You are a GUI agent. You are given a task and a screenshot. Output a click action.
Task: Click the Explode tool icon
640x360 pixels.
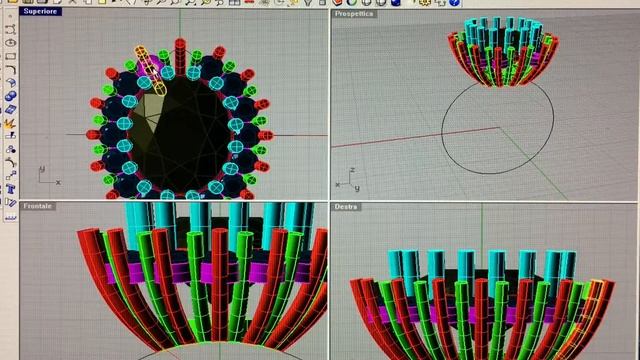(x=11, y=123)
